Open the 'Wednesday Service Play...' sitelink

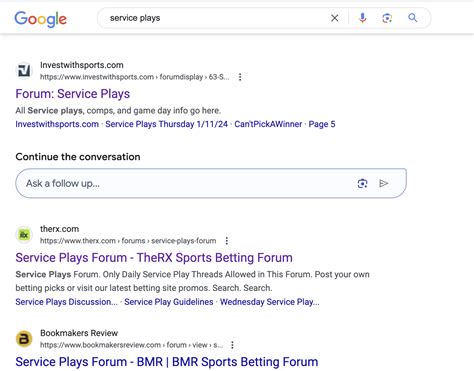270,302
